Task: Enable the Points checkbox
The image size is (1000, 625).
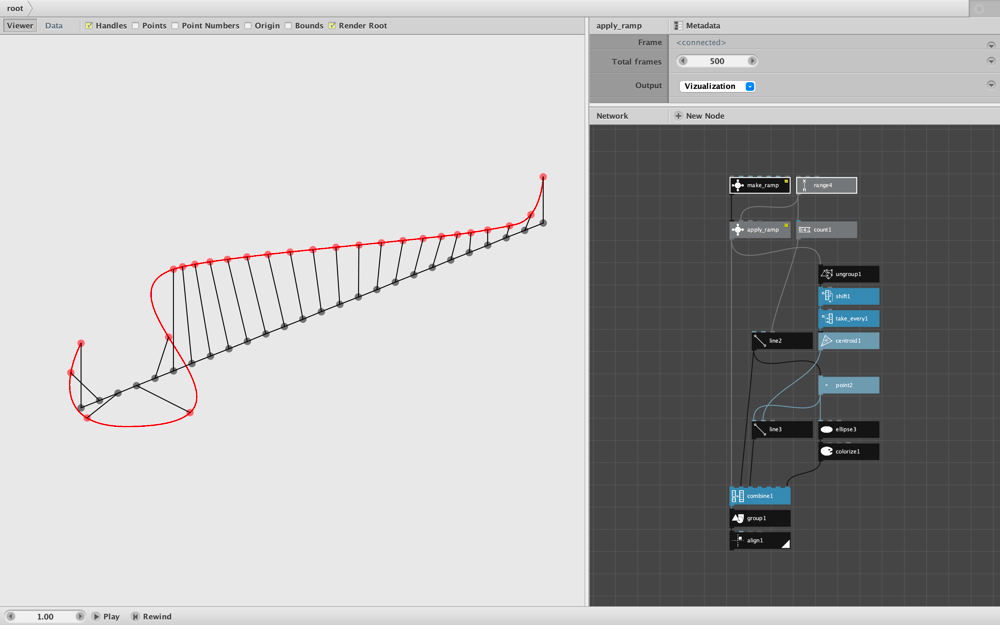Action: (135, 26)
